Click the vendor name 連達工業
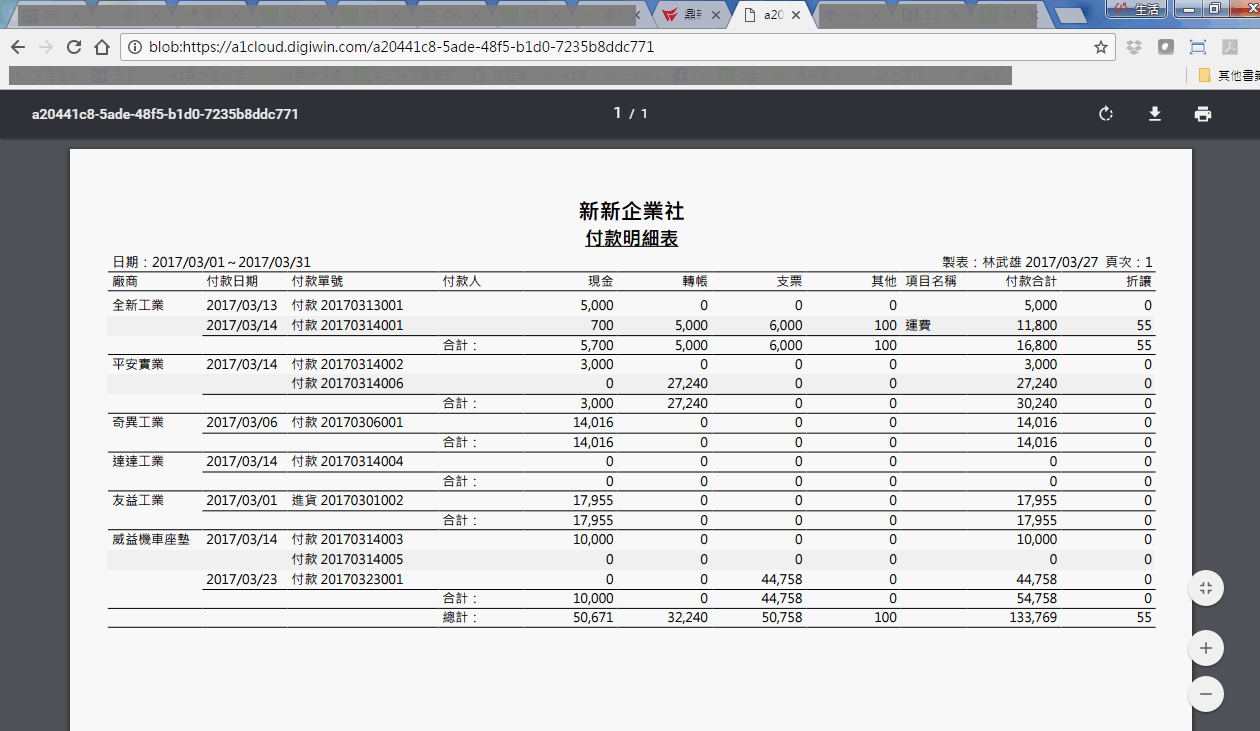1260x731 pixels. point(138,461)
